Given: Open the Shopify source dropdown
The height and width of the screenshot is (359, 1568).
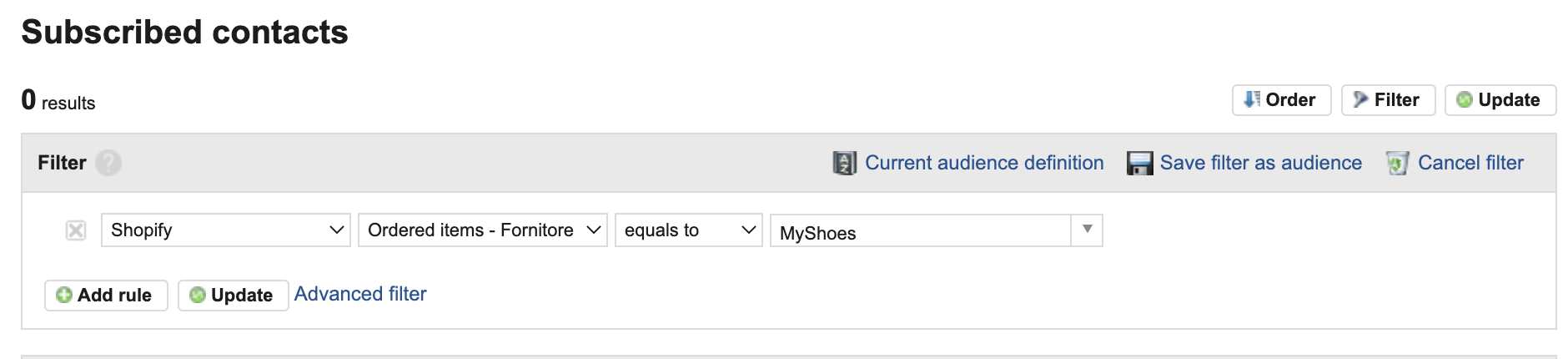Looking at the screenshot, I should pos(225,230).
